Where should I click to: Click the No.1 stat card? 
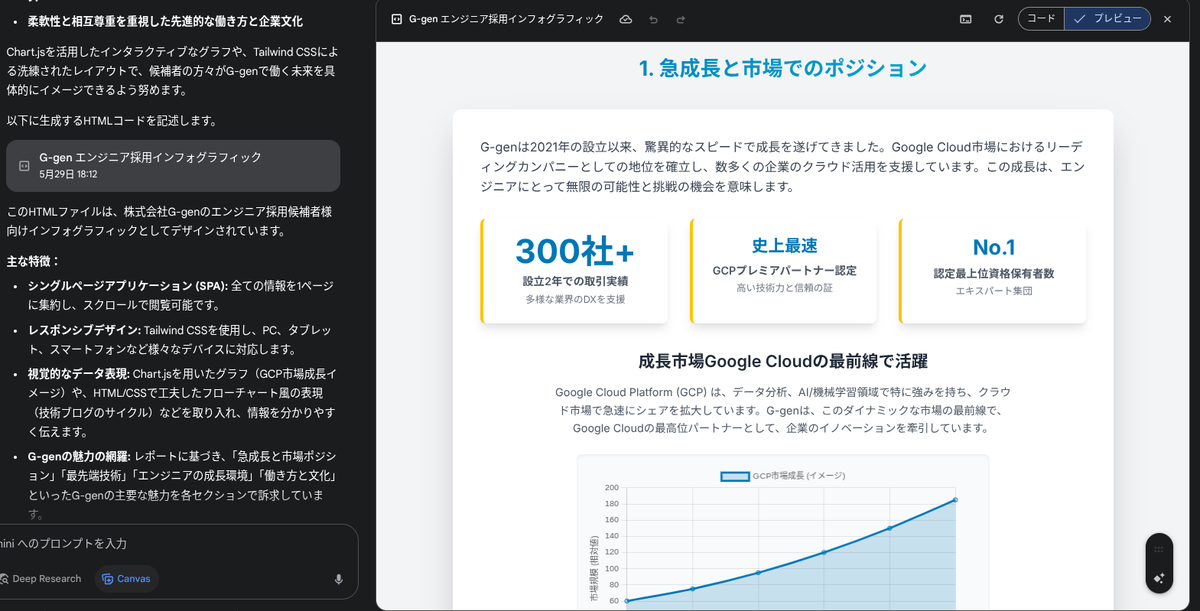(993, 271)
